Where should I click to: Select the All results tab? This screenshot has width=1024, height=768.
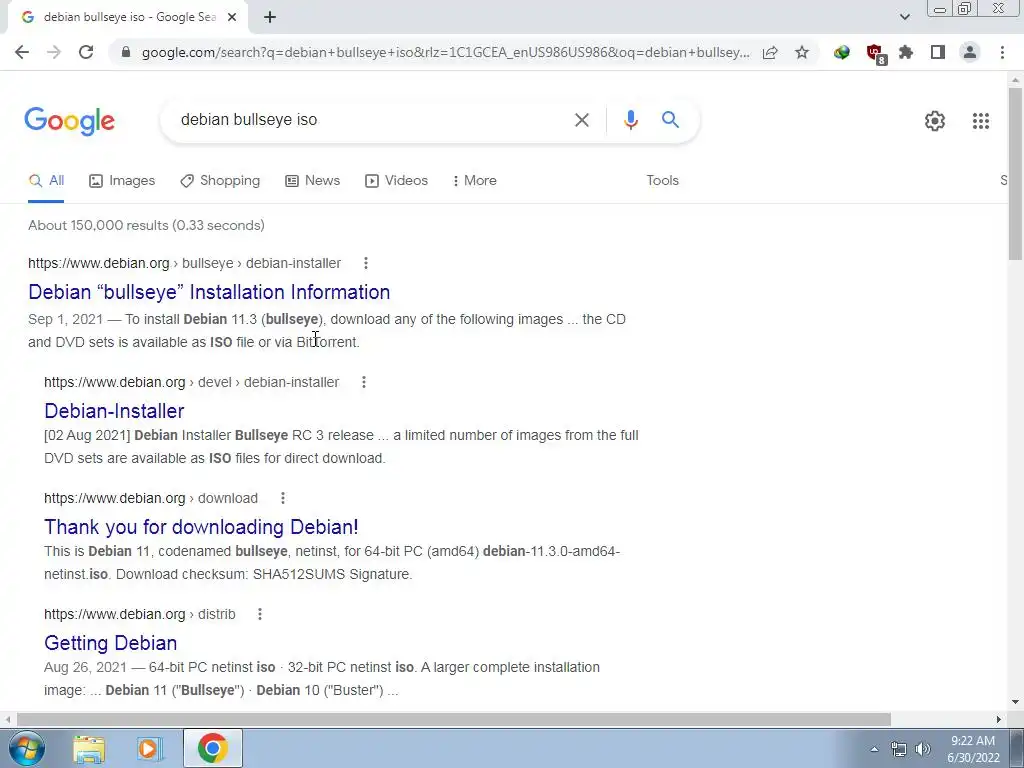tap(46, 181)
